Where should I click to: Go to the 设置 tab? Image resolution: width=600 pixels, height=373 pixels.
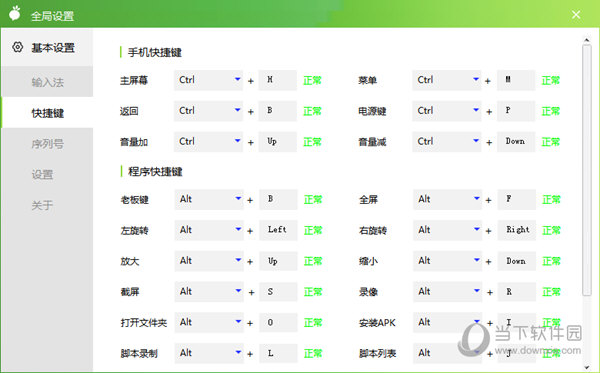47,174
